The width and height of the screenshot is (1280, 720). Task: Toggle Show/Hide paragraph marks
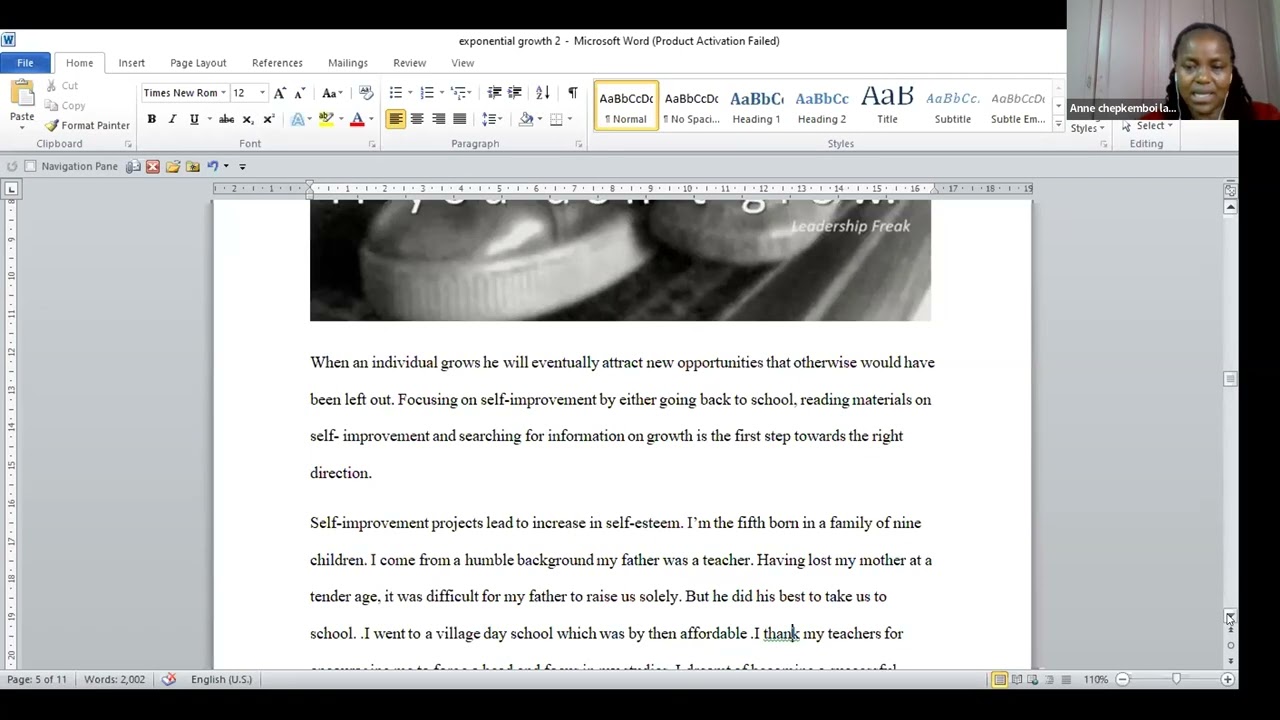[572, 93]
